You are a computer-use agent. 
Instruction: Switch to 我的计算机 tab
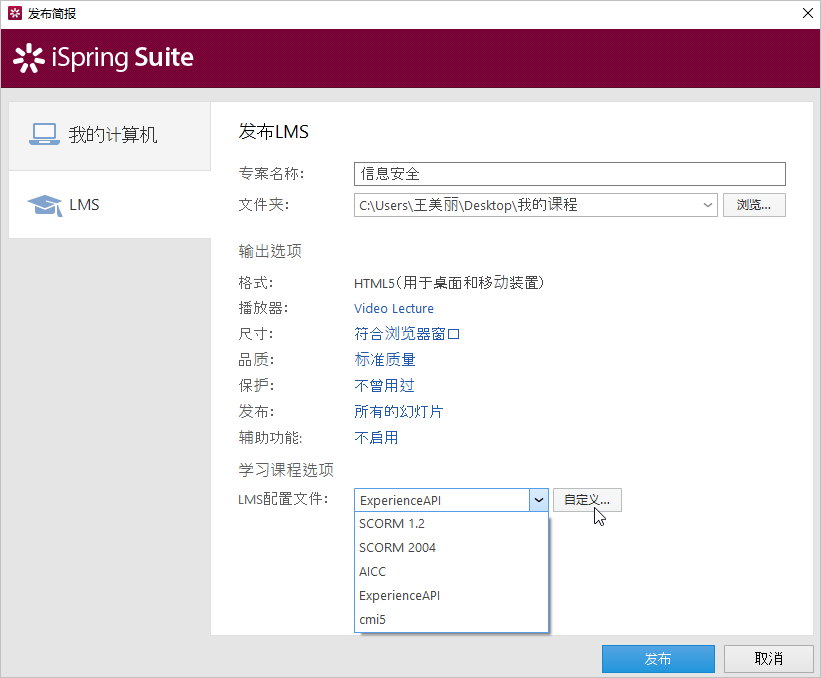(x=109, y=136)
